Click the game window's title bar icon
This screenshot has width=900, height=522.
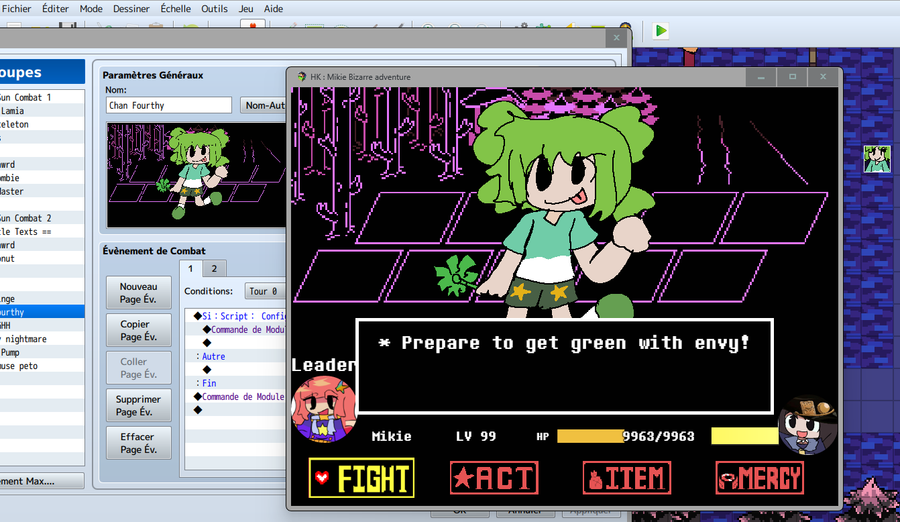(x=301, y=76)
